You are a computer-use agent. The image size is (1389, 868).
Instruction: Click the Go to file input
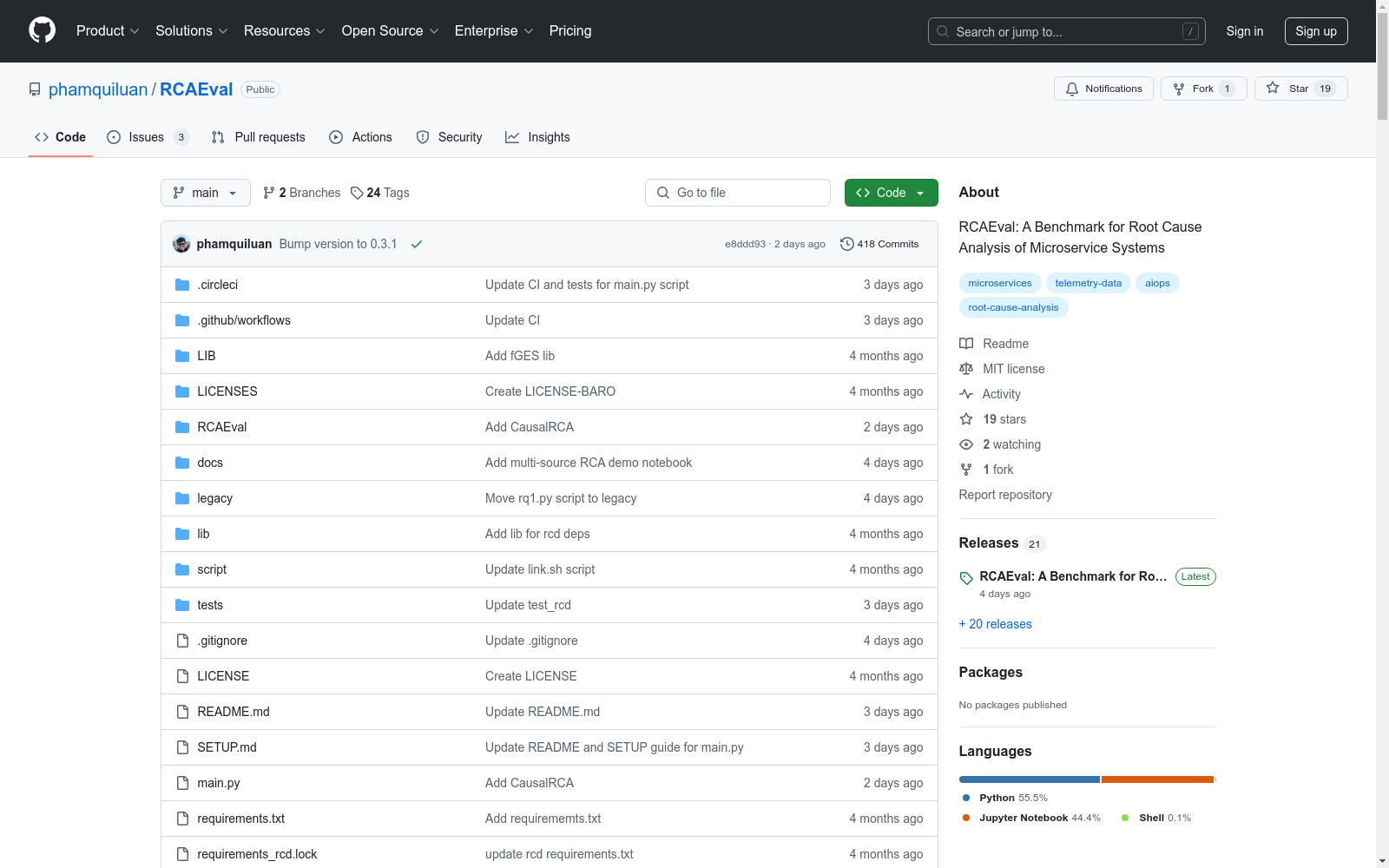click(738, 193)
